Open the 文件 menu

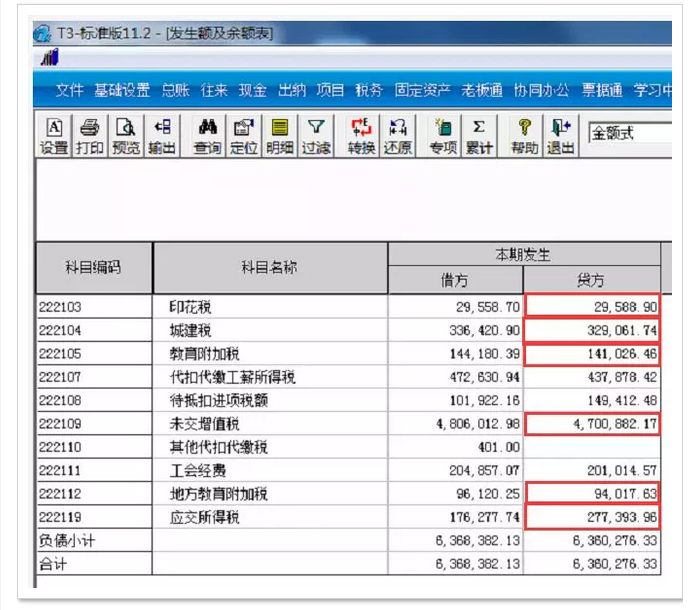69,90
